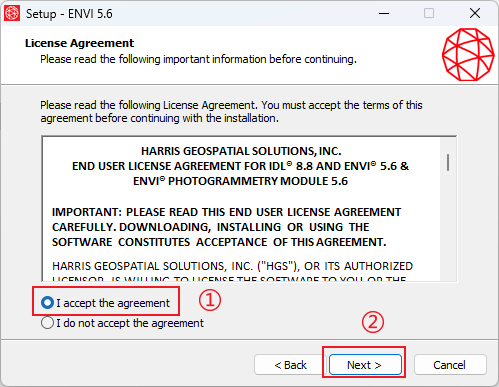The height and width of the screenshot is (387, 499).
Task: Click the license text scrollbar thumb
Action: (448, 162)
